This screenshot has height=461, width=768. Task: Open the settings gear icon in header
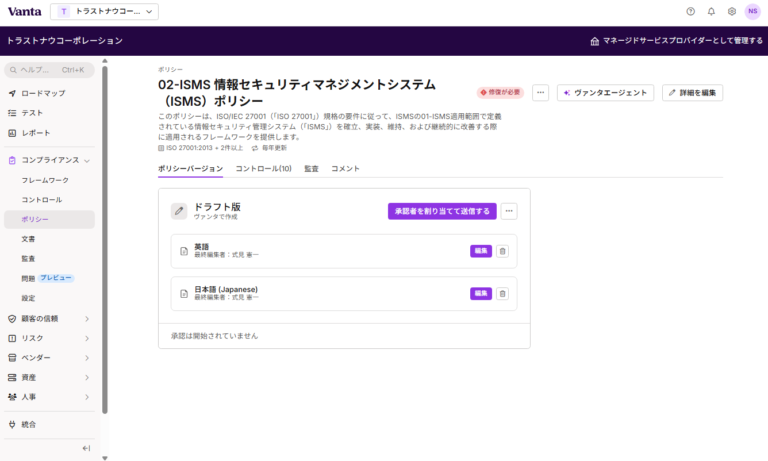tap(732, 11)
